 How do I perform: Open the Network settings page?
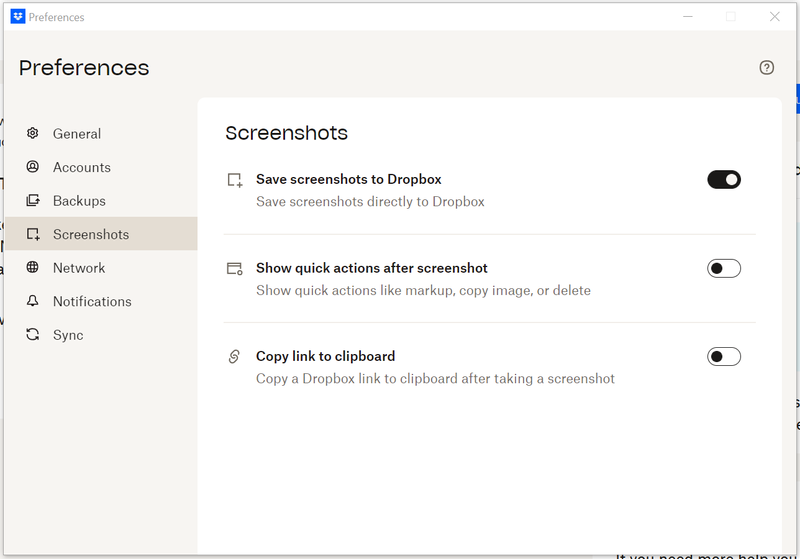(x=79, y=268)
